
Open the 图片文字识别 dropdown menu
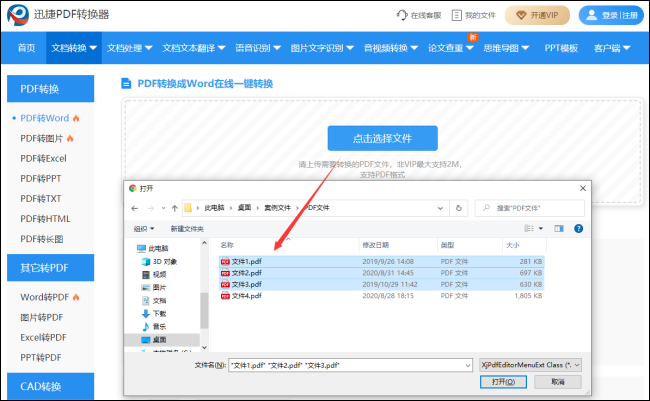(x=322, y=48)
